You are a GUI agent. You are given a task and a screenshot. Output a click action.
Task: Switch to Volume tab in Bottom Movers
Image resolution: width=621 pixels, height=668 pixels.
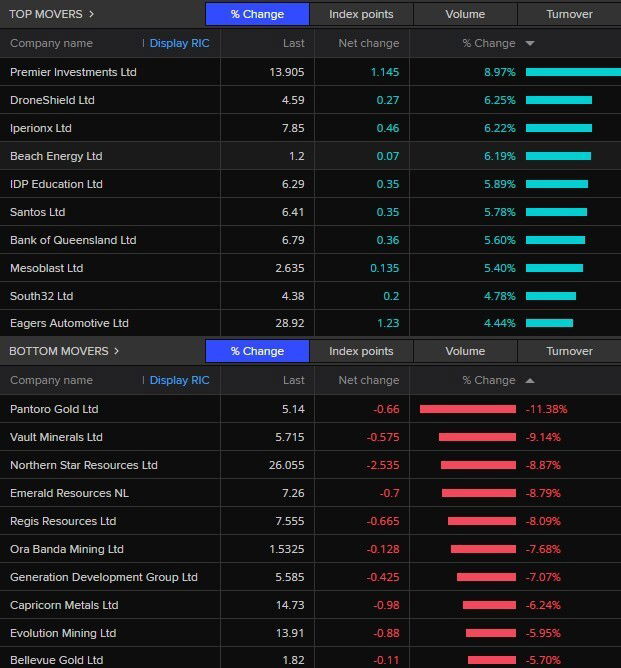[x=465, y=351]
